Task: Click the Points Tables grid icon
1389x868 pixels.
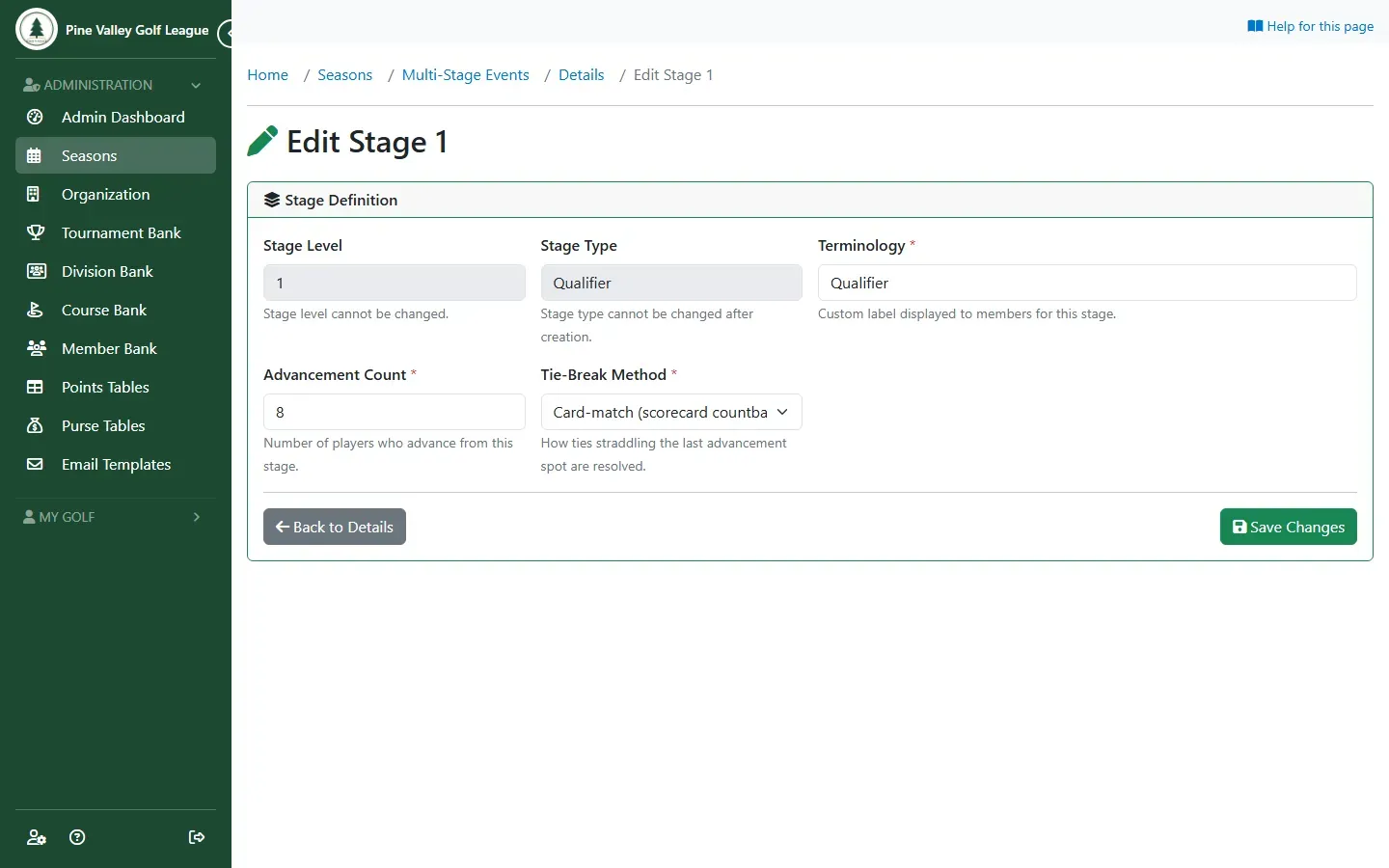Action: coord(35,387)
